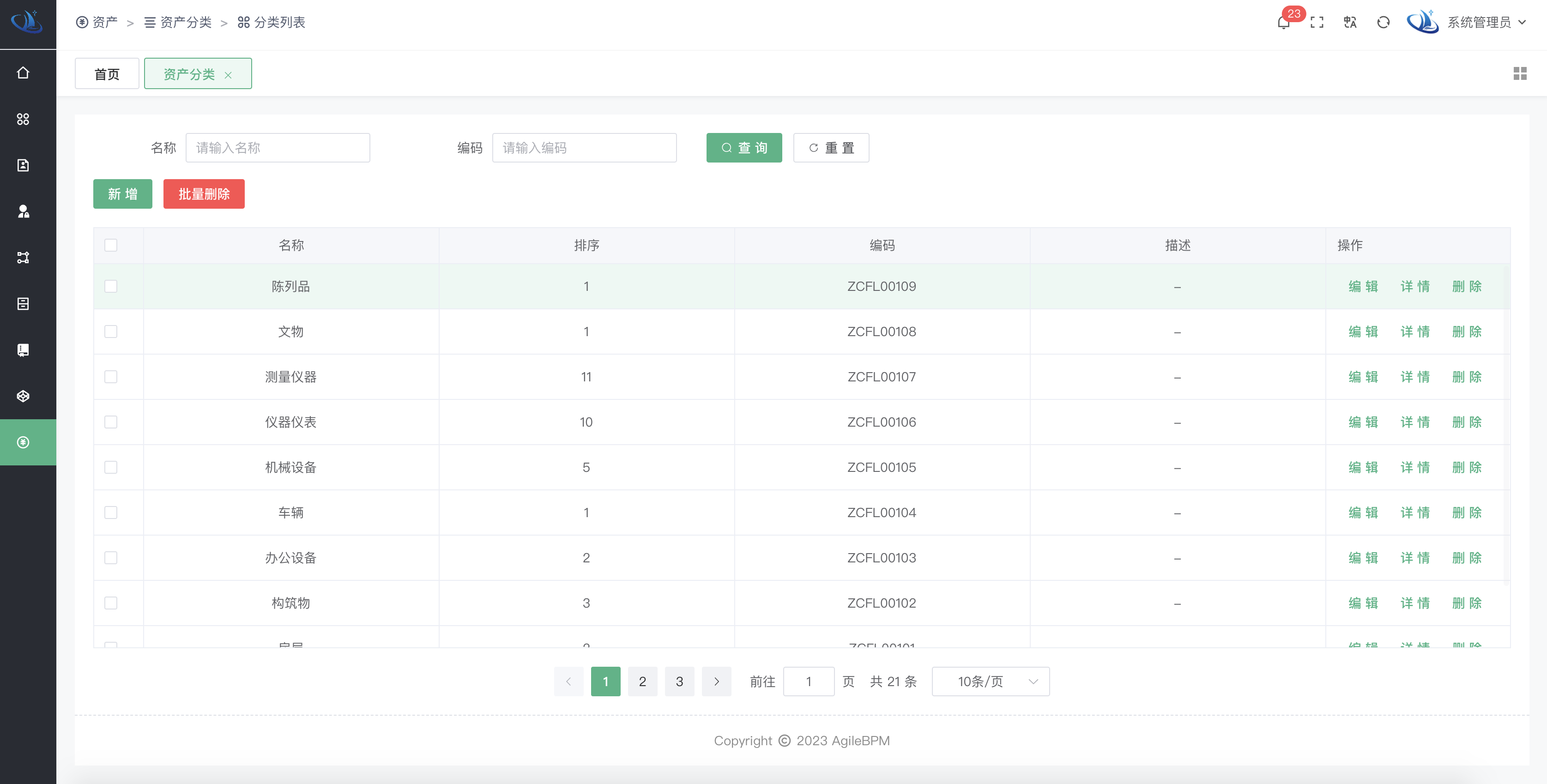Delete the 测量仪器 row
This screenshot has width=1547, height=784.
click(1467, 377)
